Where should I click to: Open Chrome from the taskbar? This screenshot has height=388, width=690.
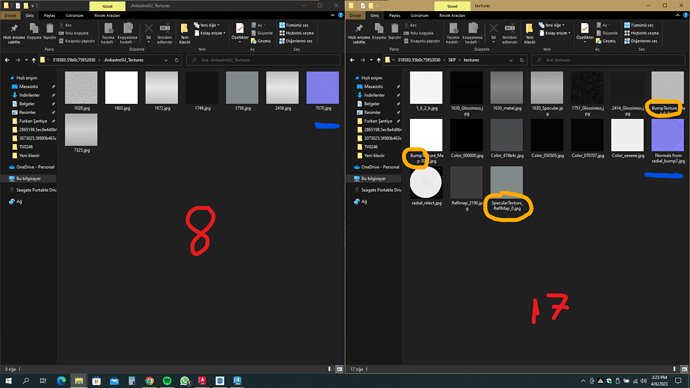point(149,381)
